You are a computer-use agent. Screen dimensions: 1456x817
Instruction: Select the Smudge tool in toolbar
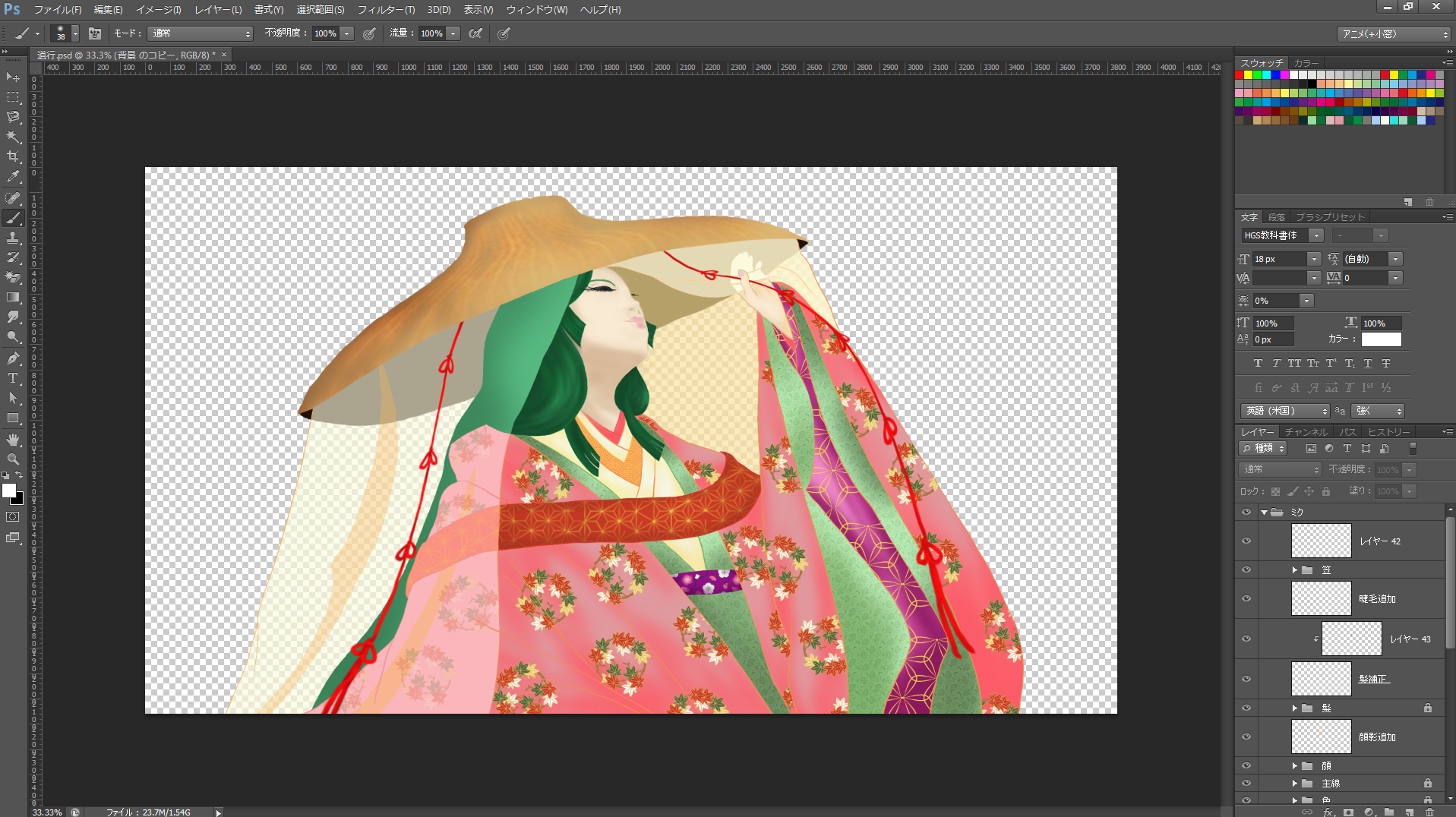point(13,317)
